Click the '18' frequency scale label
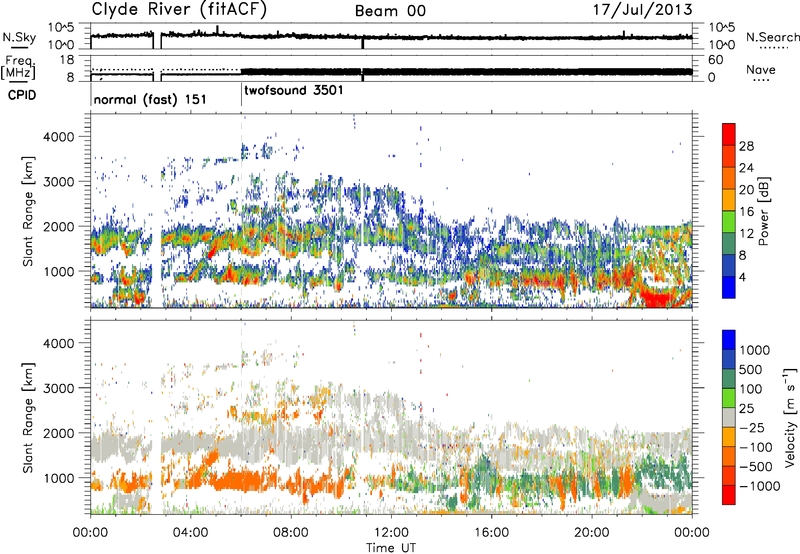Viewport: 800px width, 554px height. pyautogui.click(x=67, y=60)
